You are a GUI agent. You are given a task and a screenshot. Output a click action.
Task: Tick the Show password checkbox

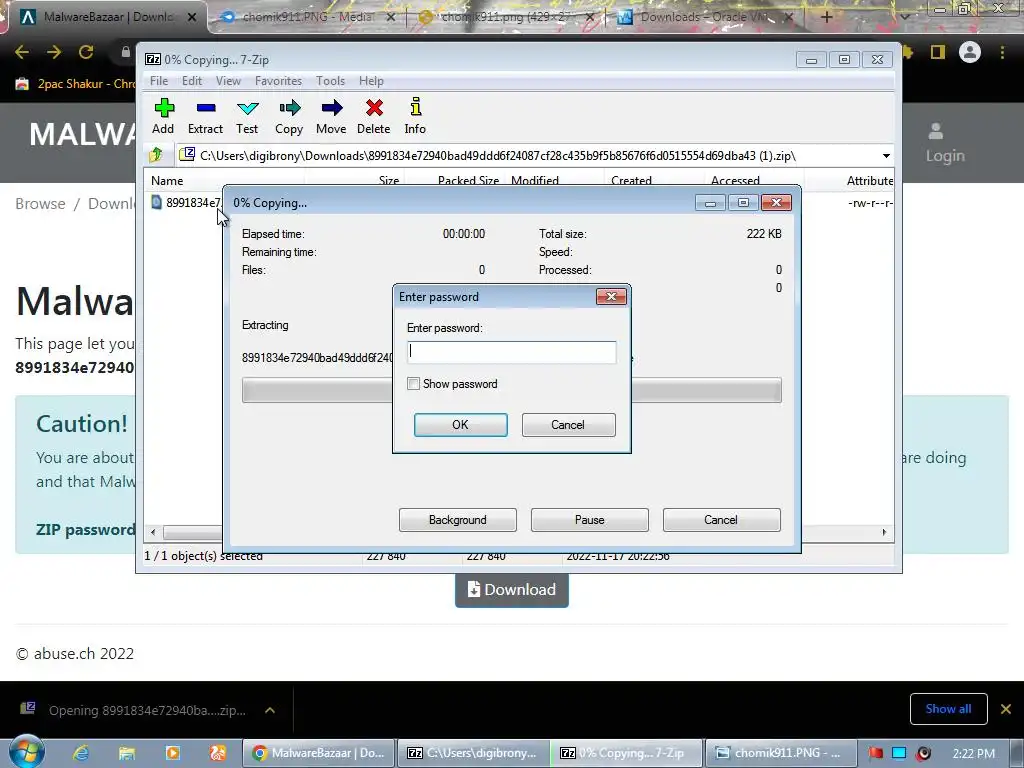coord(413,384)
